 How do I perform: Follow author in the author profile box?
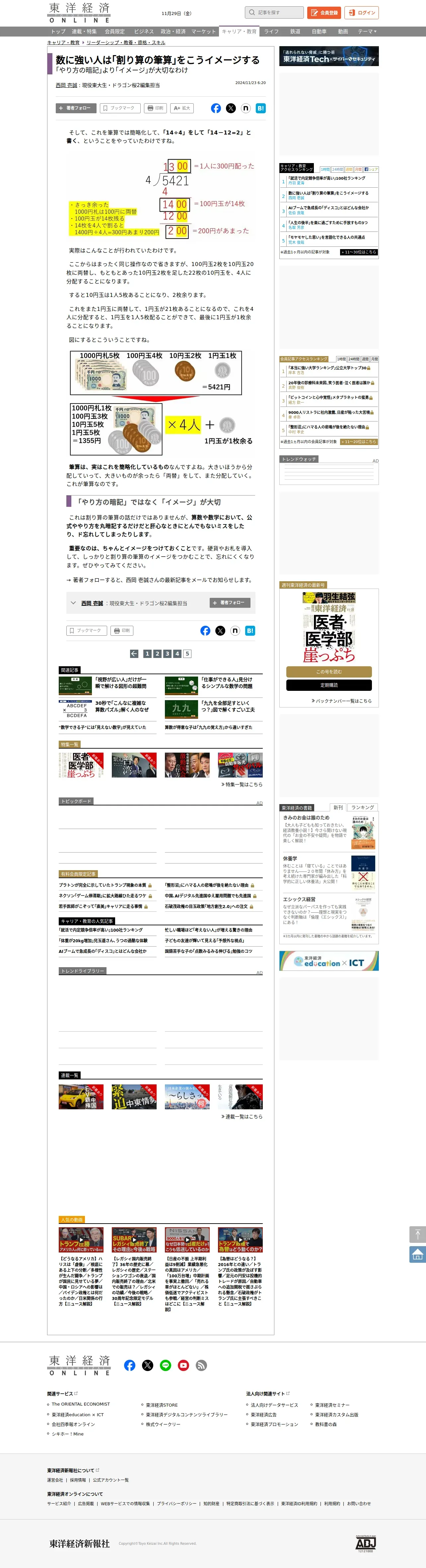pyautogui.click(x=230, y=602)
